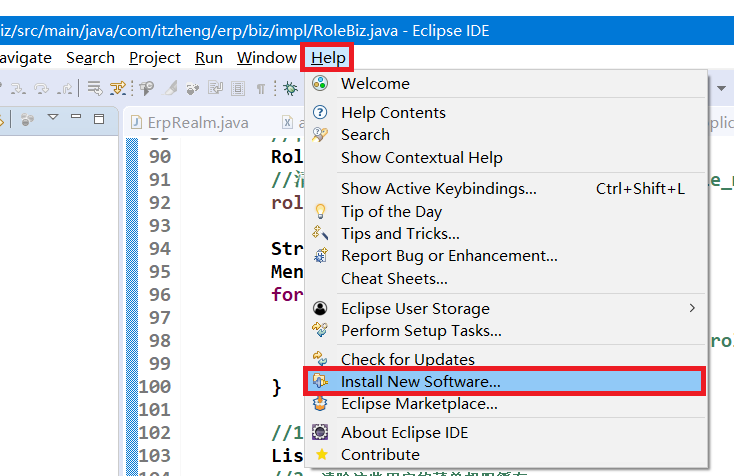
Task: Click line number 96 in the gutter
Action: pos(160,295)
